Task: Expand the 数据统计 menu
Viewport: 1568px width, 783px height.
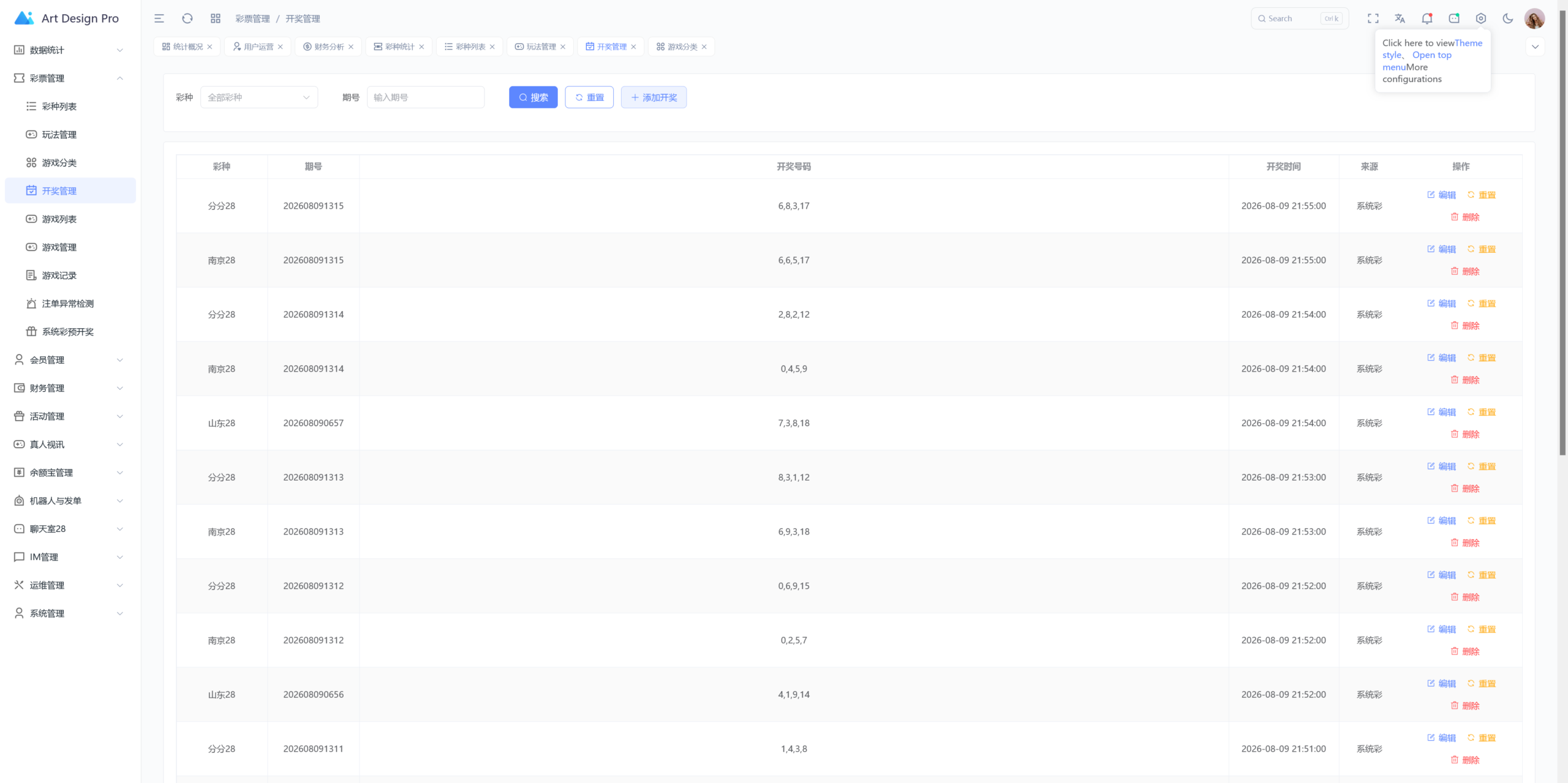Action: 70,50
